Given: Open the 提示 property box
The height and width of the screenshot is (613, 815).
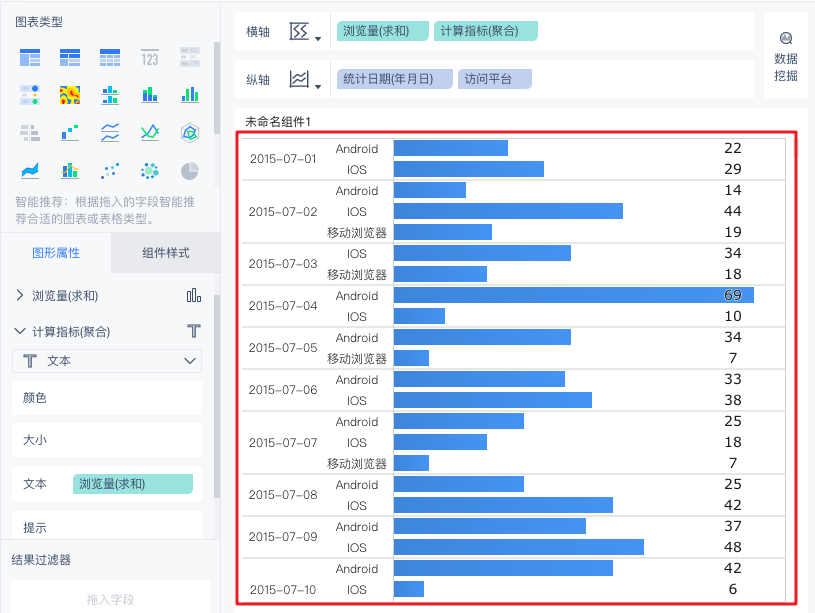Looking at the screenshot, I should click(107, 525).
